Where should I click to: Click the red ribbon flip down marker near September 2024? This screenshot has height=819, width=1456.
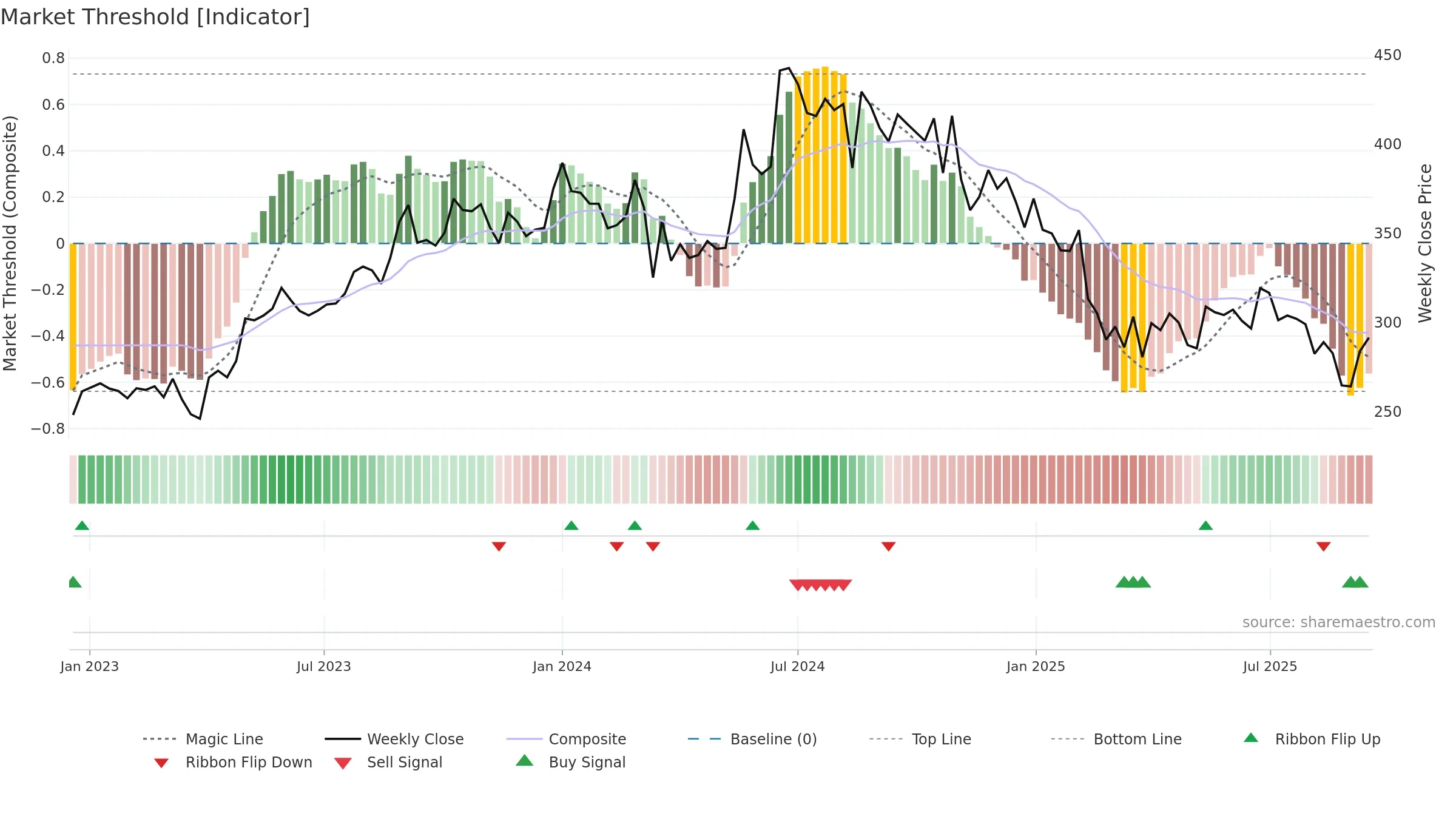pos(888,547)
